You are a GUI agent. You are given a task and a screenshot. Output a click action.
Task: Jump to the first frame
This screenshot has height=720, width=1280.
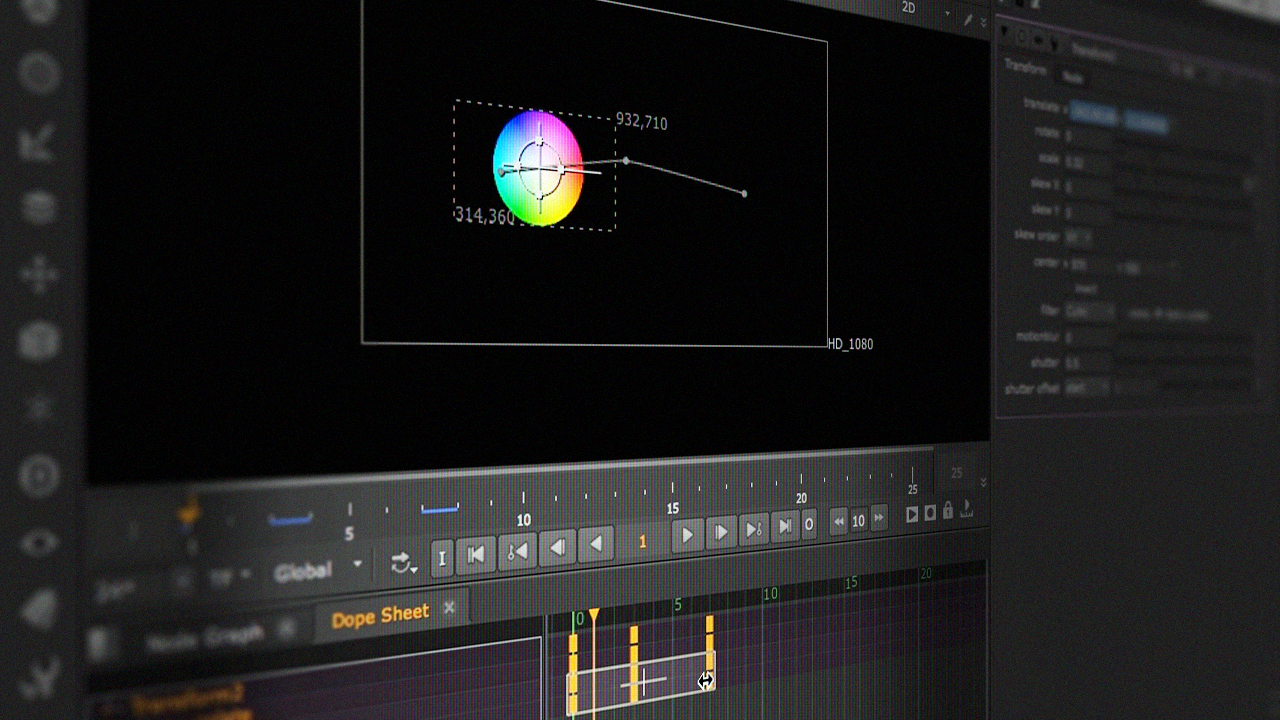pos(477,554)
